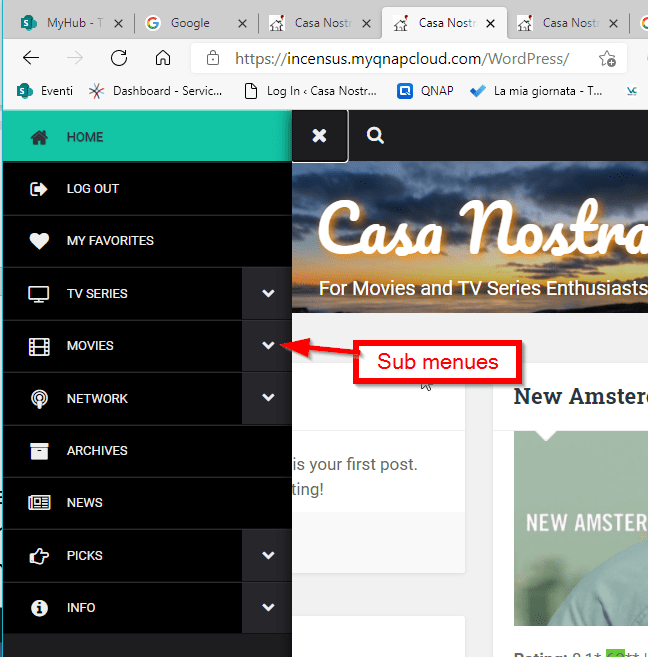
Task: Close the active Casa Nostra tab
Action: [490, 23]
